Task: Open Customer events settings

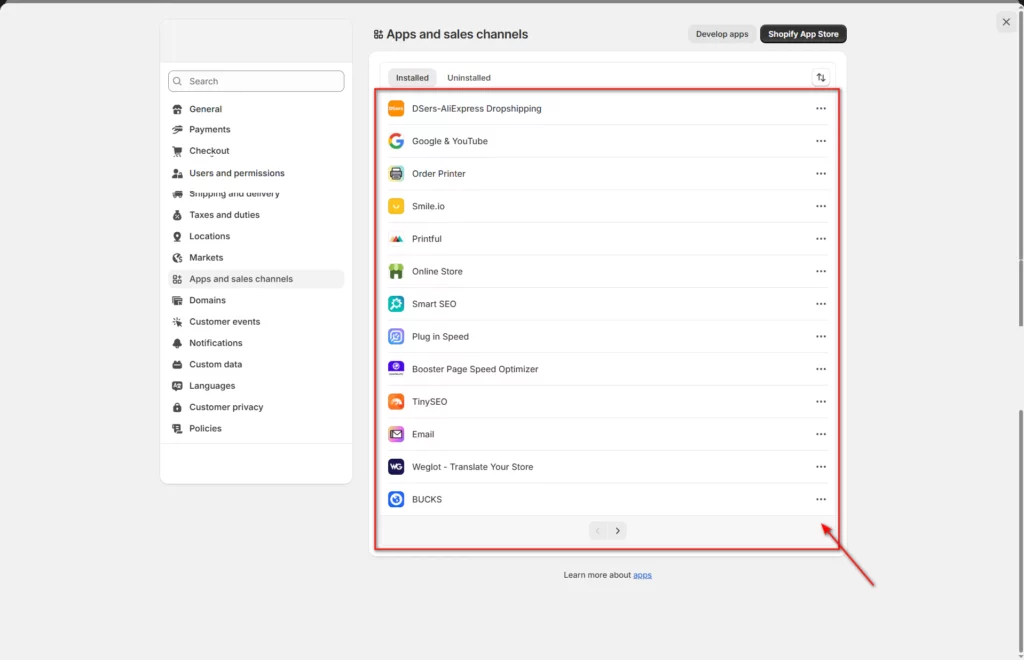Action: pos(256,322)
